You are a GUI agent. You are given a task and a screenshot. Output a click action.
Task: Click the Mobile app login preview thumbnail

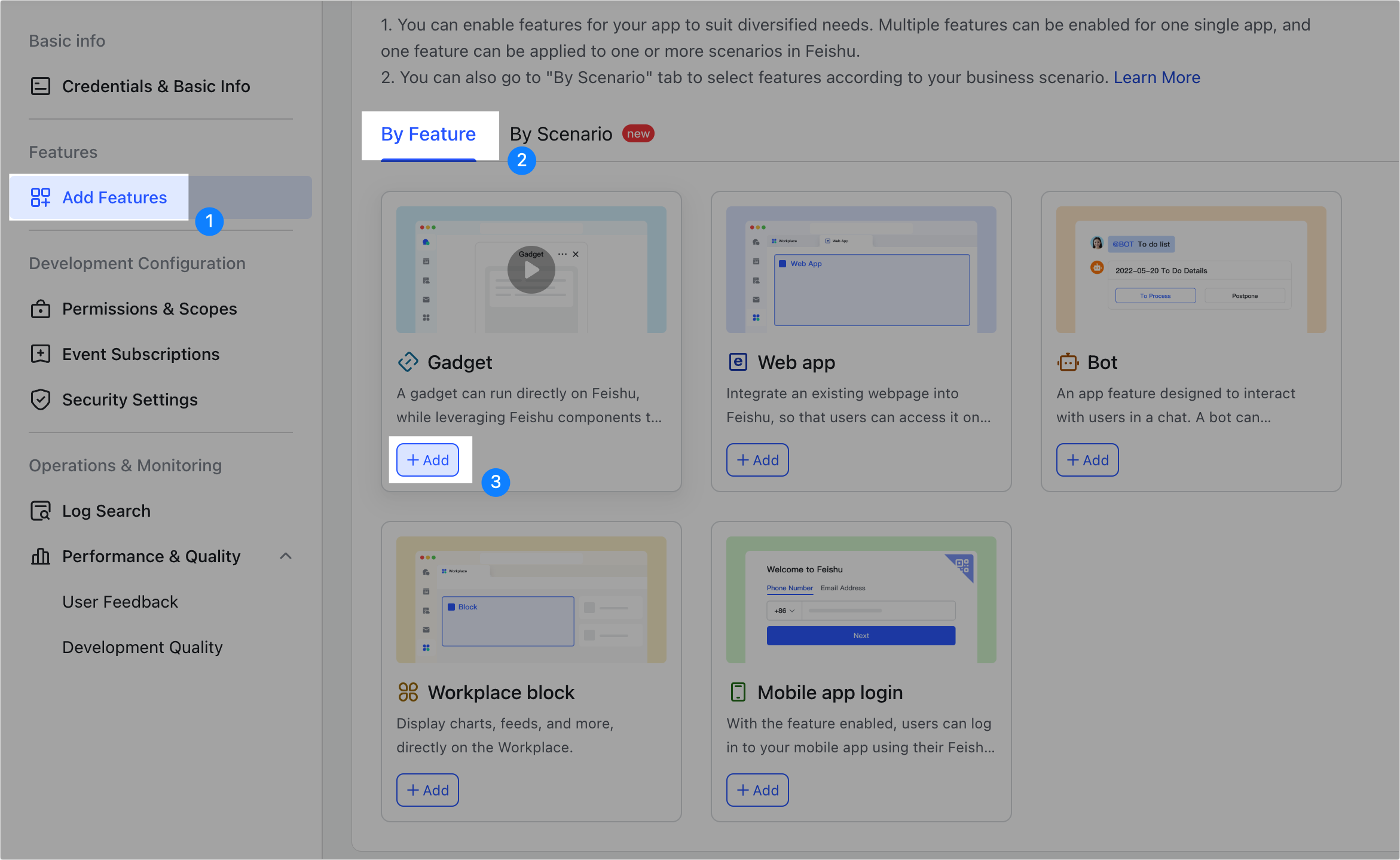tap(861, 599)
